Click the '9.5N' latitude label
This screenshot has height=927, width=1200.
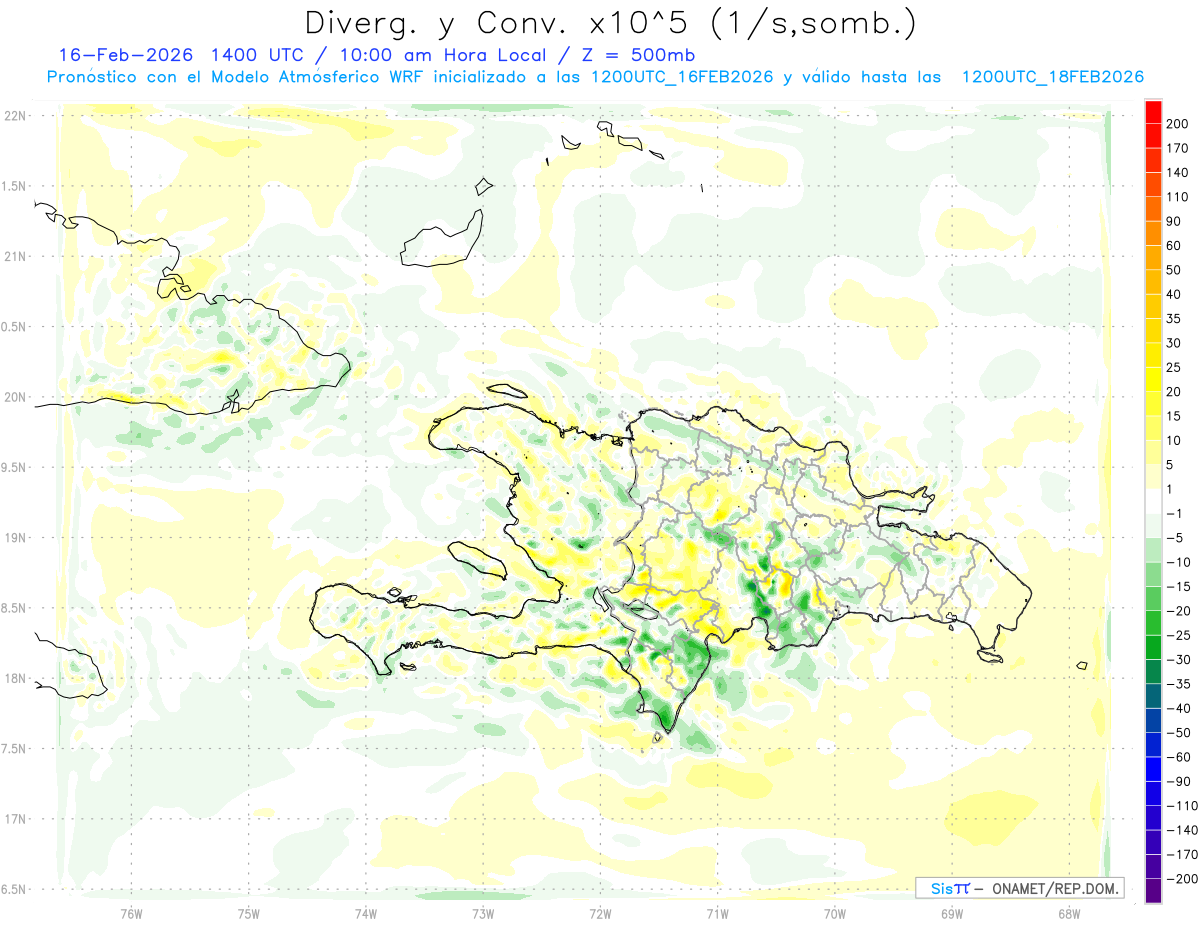point(13,467)
